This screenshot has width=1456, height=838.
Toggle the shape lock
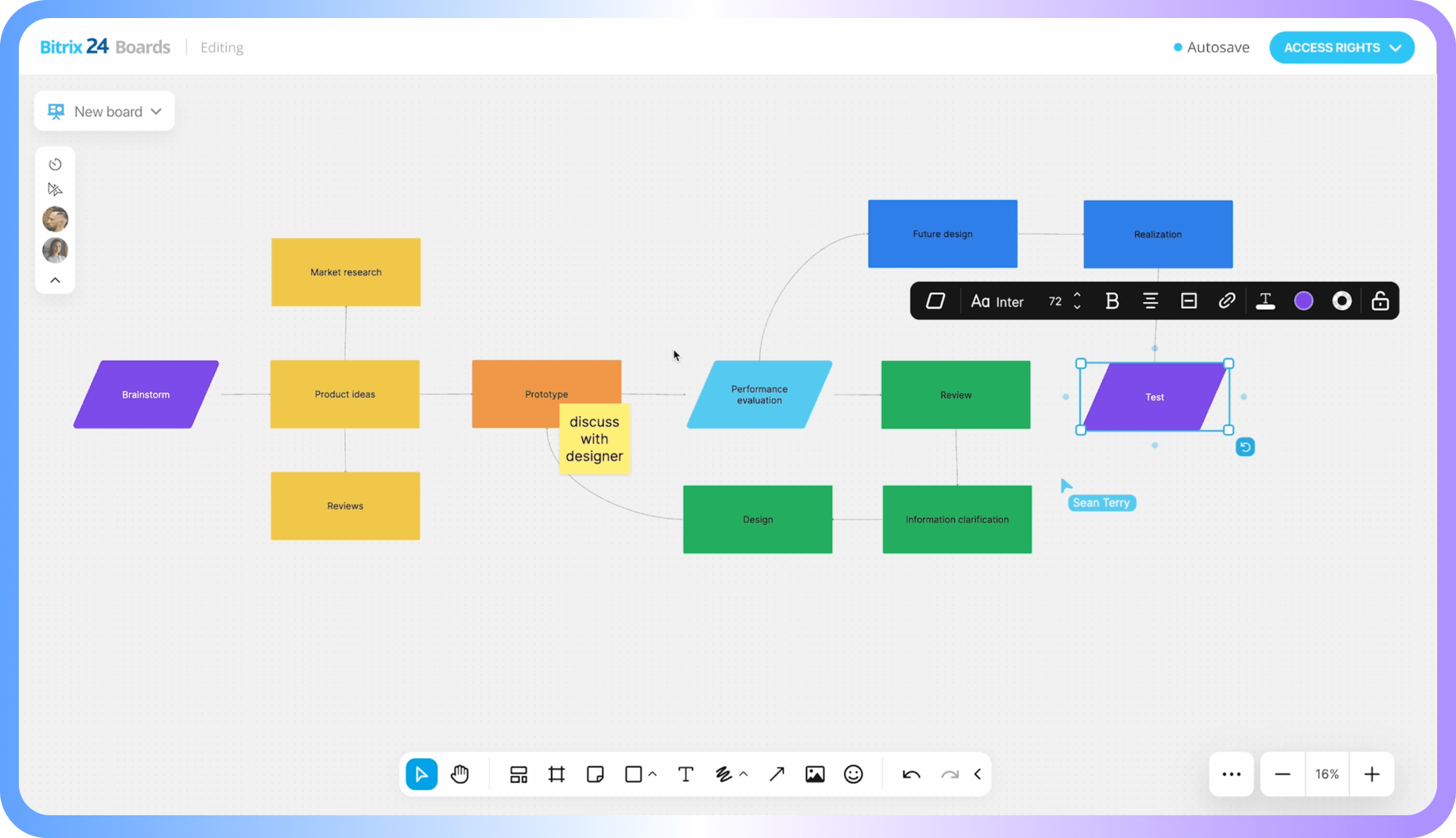(x=1380, y=301)
